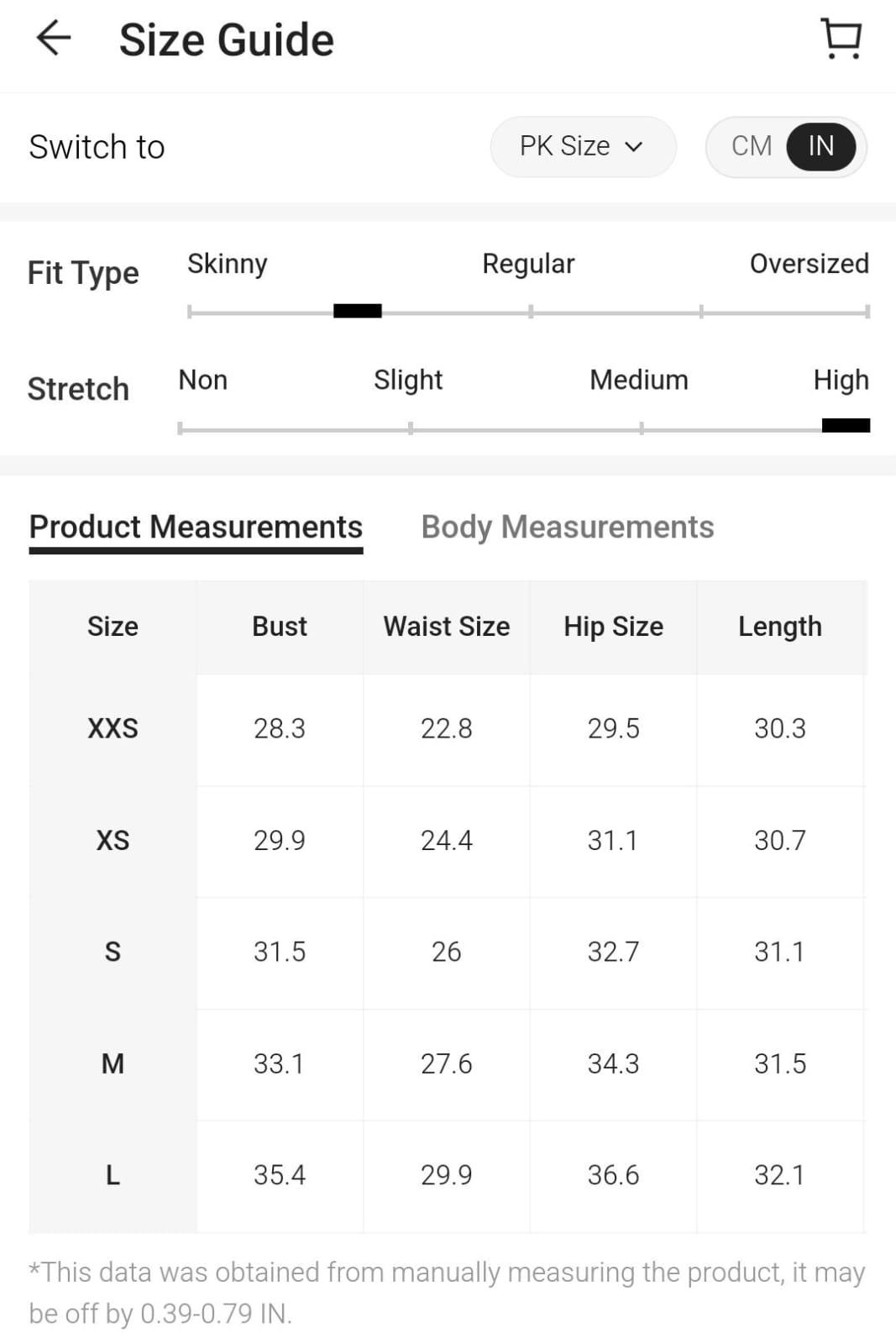Viewport: 896px width, 1344px height.
Task: Tap the S size row label
Action: point(113,952)
